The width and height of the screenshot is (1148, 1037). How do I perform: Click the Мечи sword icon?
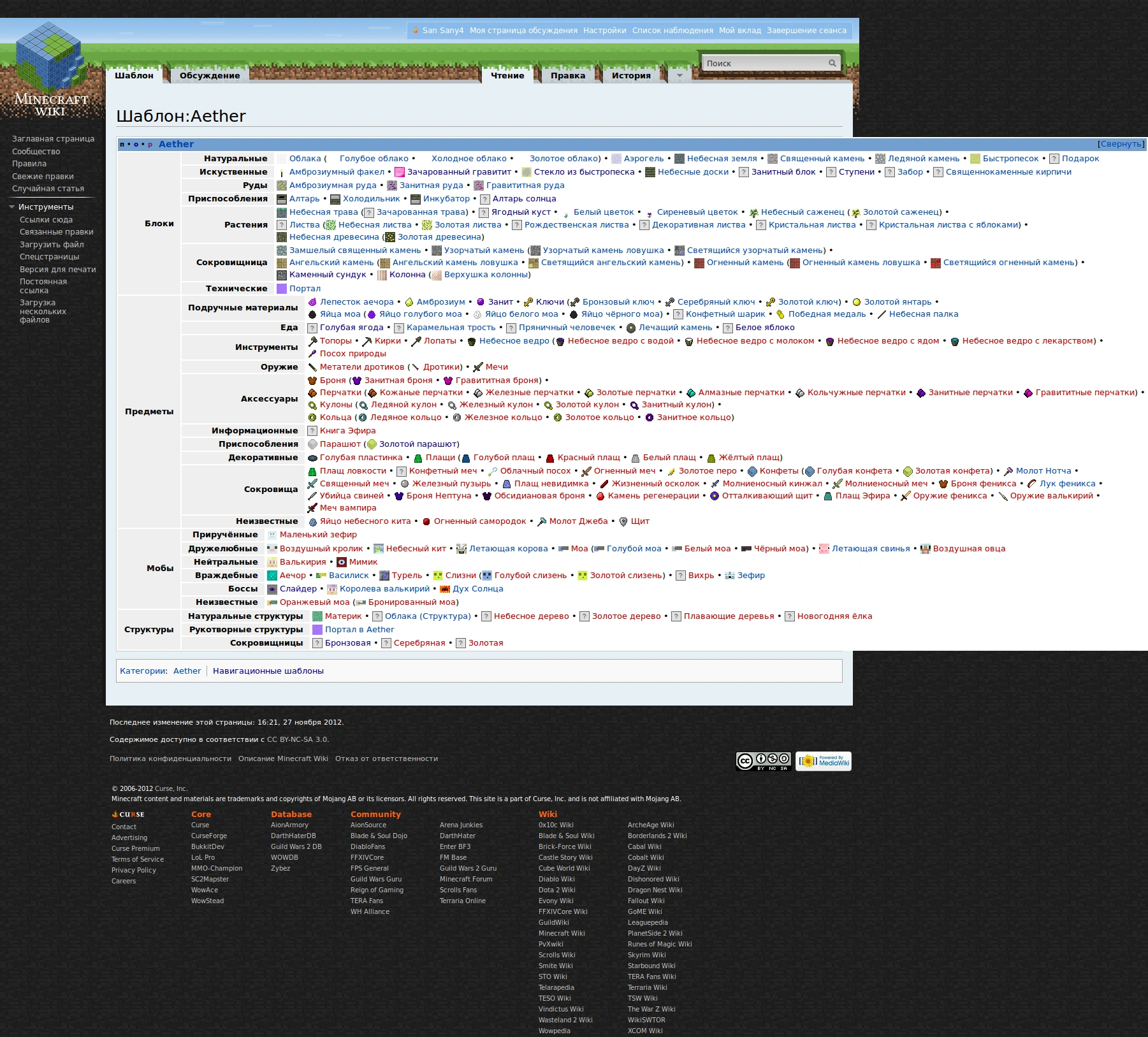coord(478,367)
